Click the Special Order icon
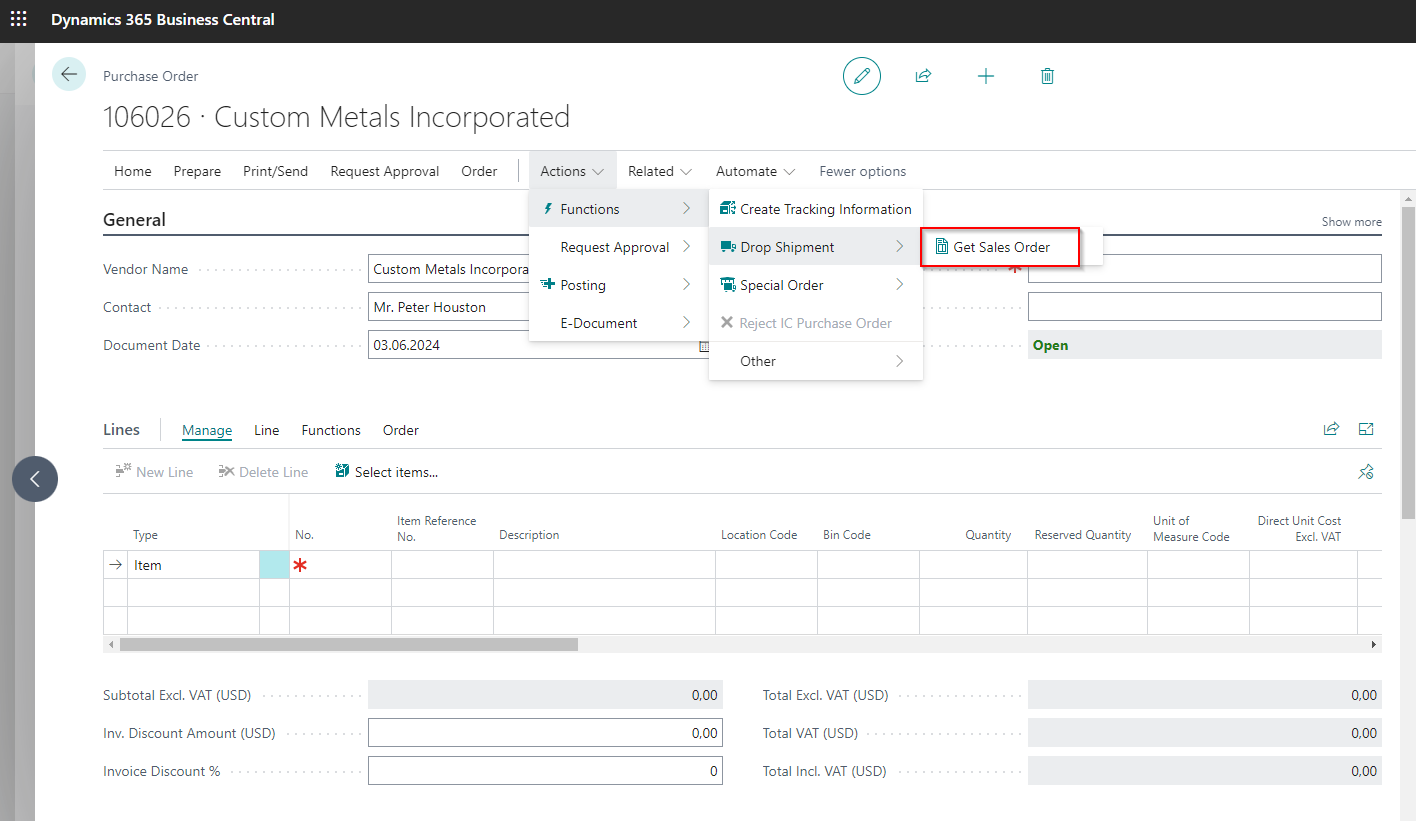 click(x=728, y=285)
